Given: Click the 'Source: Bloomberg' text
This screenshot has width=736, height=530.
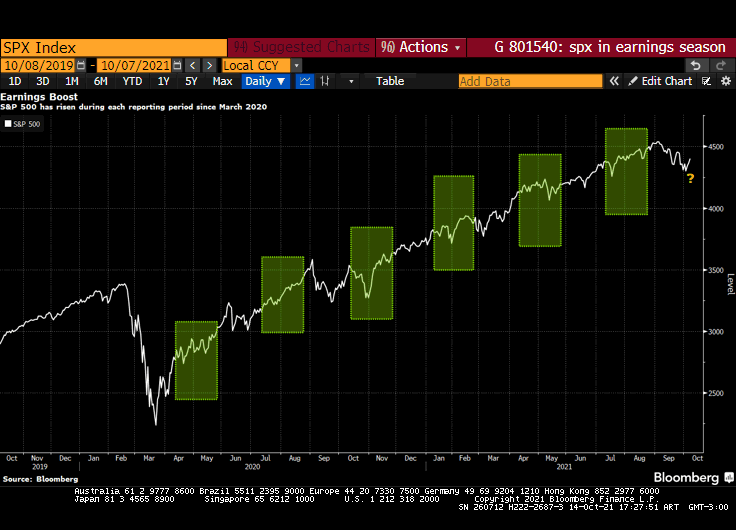Looking at the screenshot, I should pyautogui.click(x=40, y=479).
